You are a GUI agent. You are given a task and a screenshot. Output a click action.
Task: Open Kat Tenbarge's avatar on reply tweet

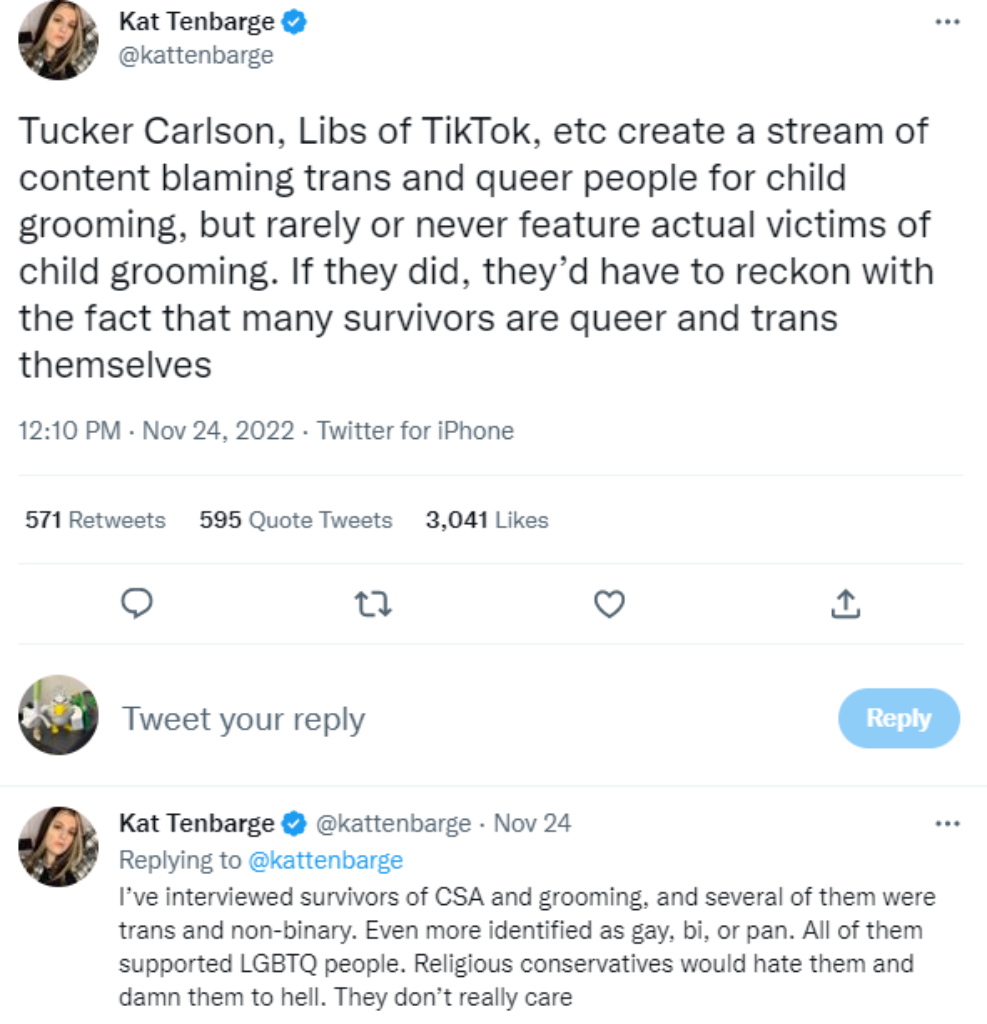[x=58, y=846]
